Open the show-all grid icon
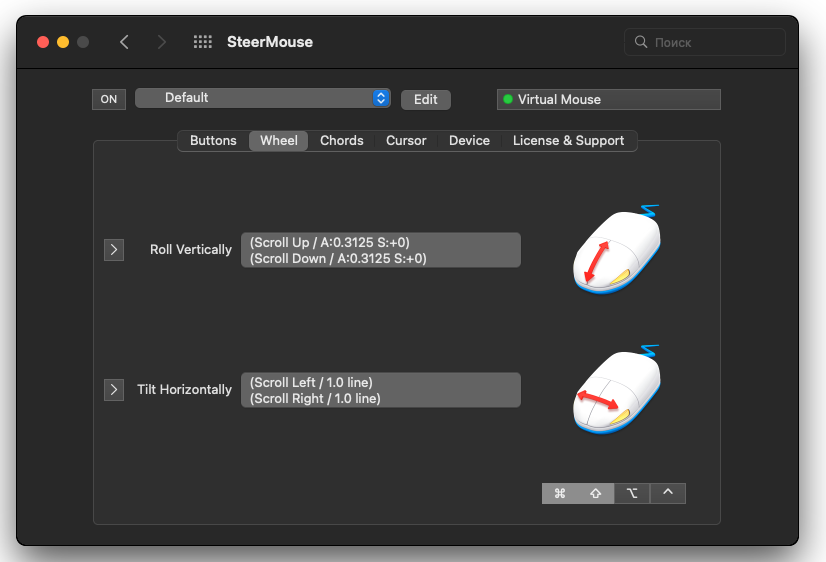Viewport: 826px width, 562px height. 203,42
